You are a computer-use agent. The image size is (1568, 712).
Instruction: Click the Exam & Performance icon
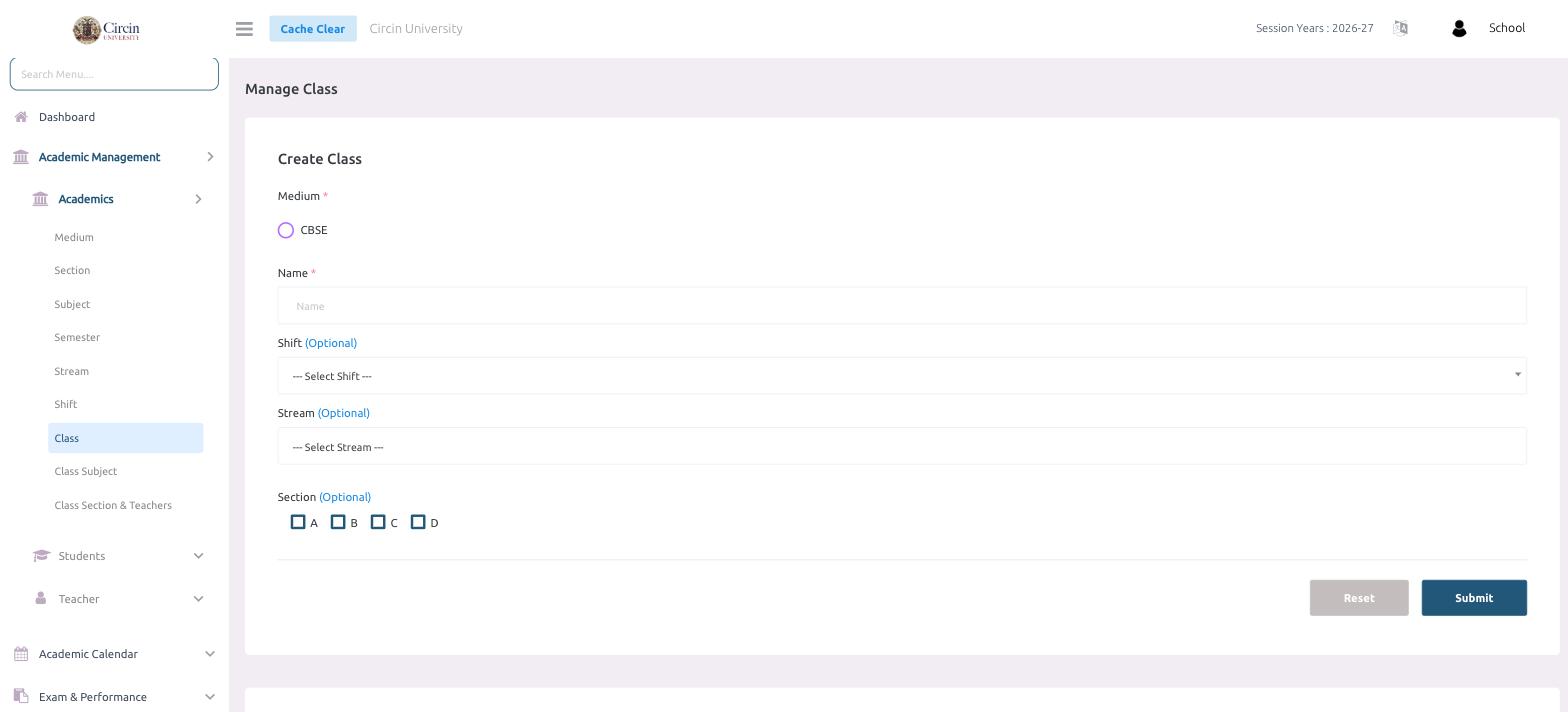pyautogui.click(x=21, y=697)
